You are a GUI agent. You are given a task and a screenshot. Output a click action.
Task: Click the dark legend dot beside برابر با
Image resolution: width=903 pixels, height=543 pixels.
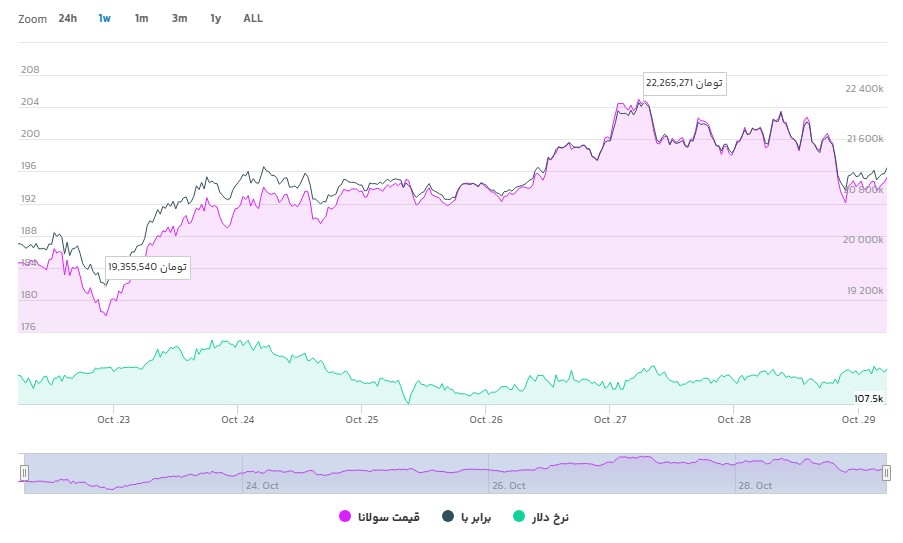click(449, 517)
